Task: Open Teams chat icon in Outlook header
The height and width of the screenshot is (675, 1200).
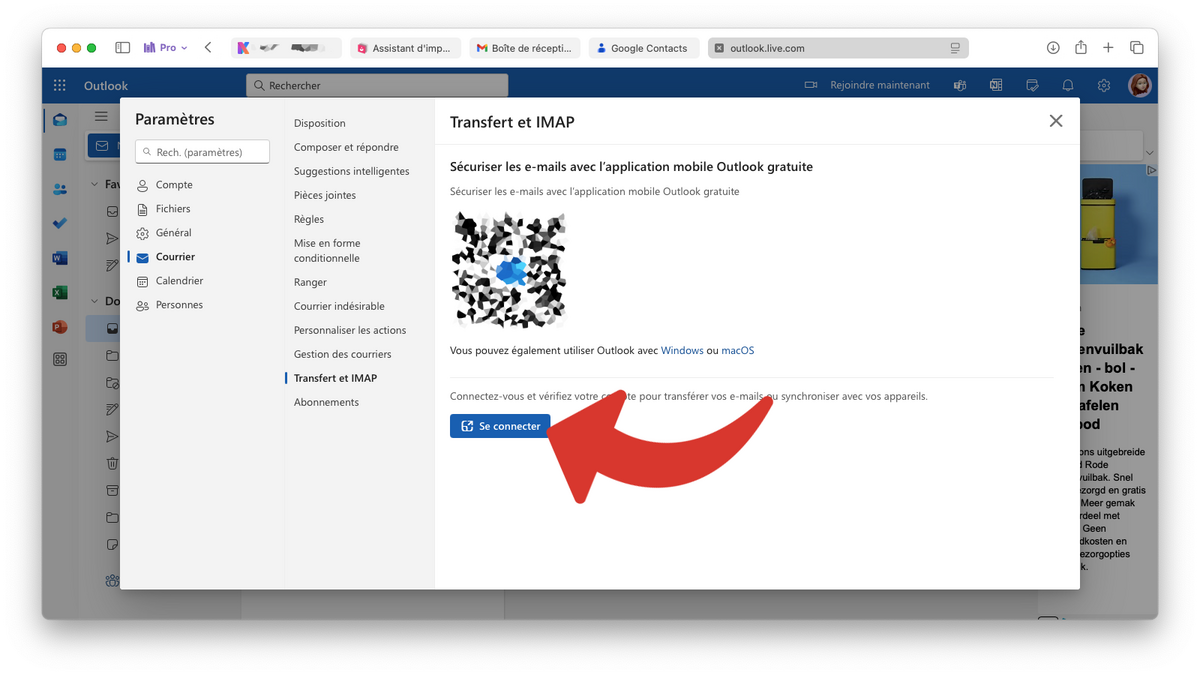Action: pyautogui.click(x=960, y=85)
